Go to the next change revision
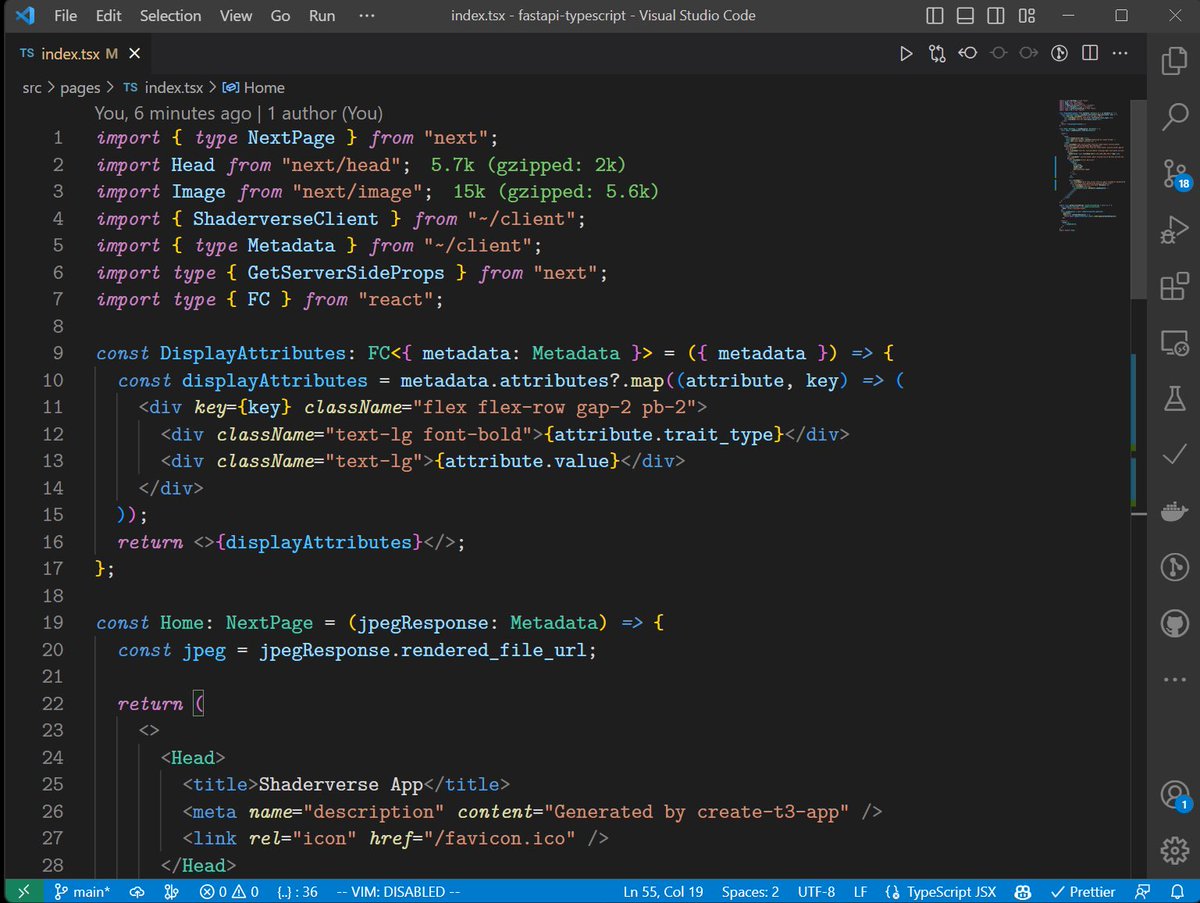This screenshot has height=903, width=1200. point(1028,54)
